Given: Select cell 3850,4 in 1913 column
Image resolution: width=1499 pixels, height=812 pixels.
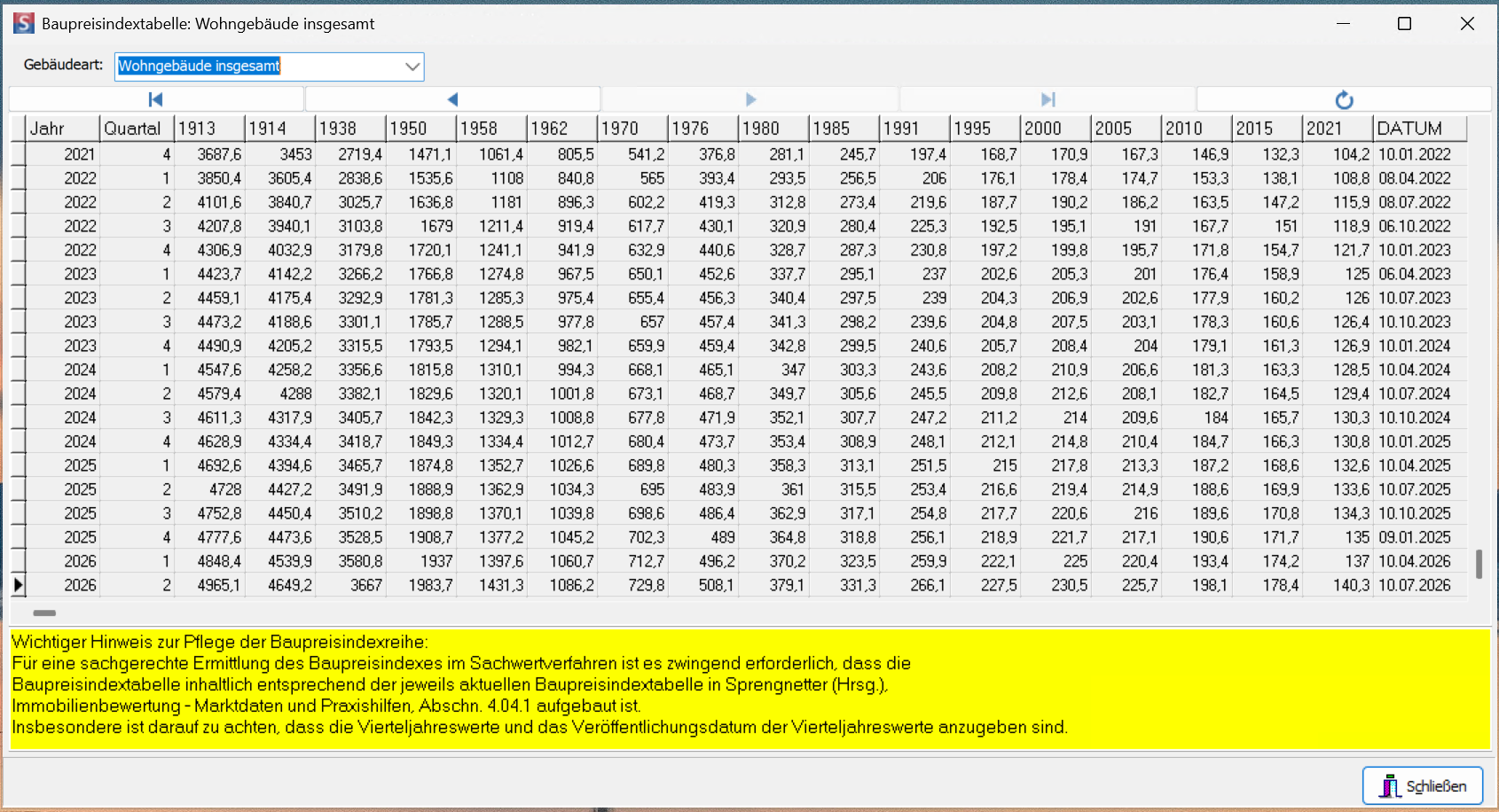Looking at the screenshot, I should click(x=209, y=178).
